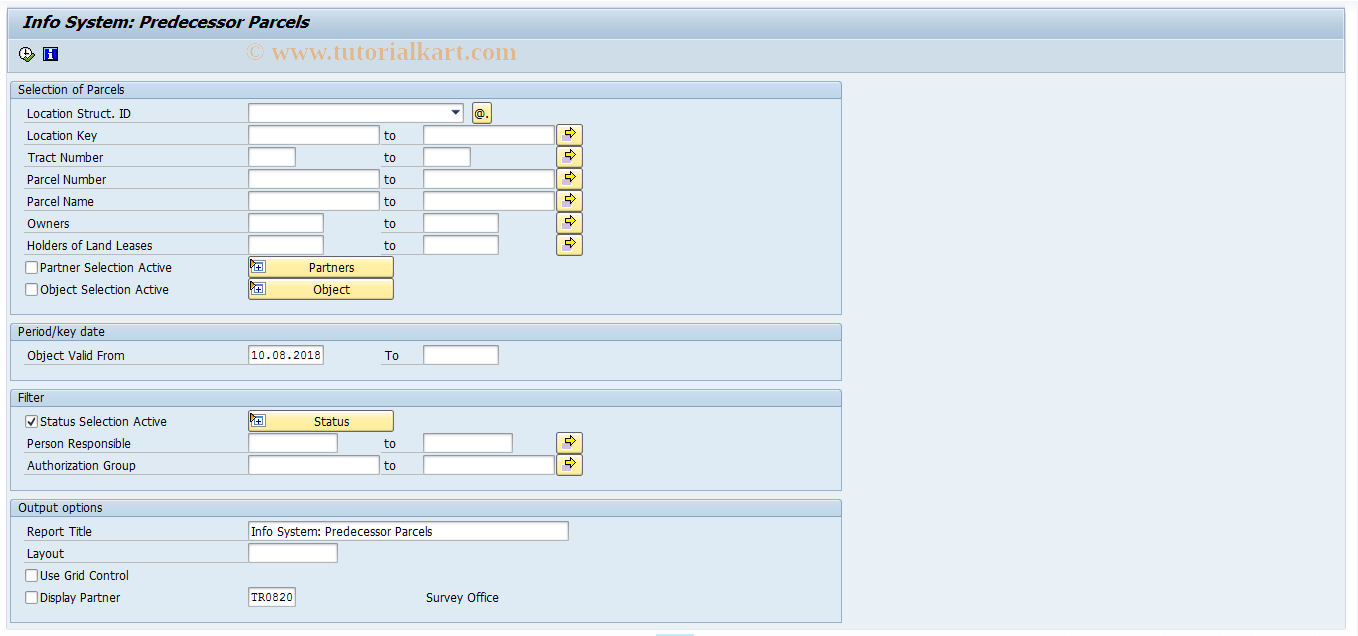
Task: Open multiple selection for Holders of Land Leases
Action: (x=569, y=245)
